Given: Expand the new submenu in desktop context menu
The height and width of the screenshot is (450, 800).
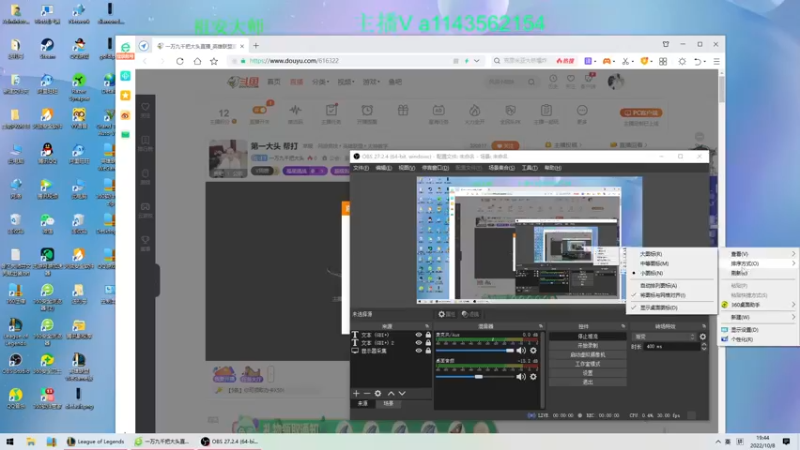Looking at the screenshot, I should coord(758,317).
